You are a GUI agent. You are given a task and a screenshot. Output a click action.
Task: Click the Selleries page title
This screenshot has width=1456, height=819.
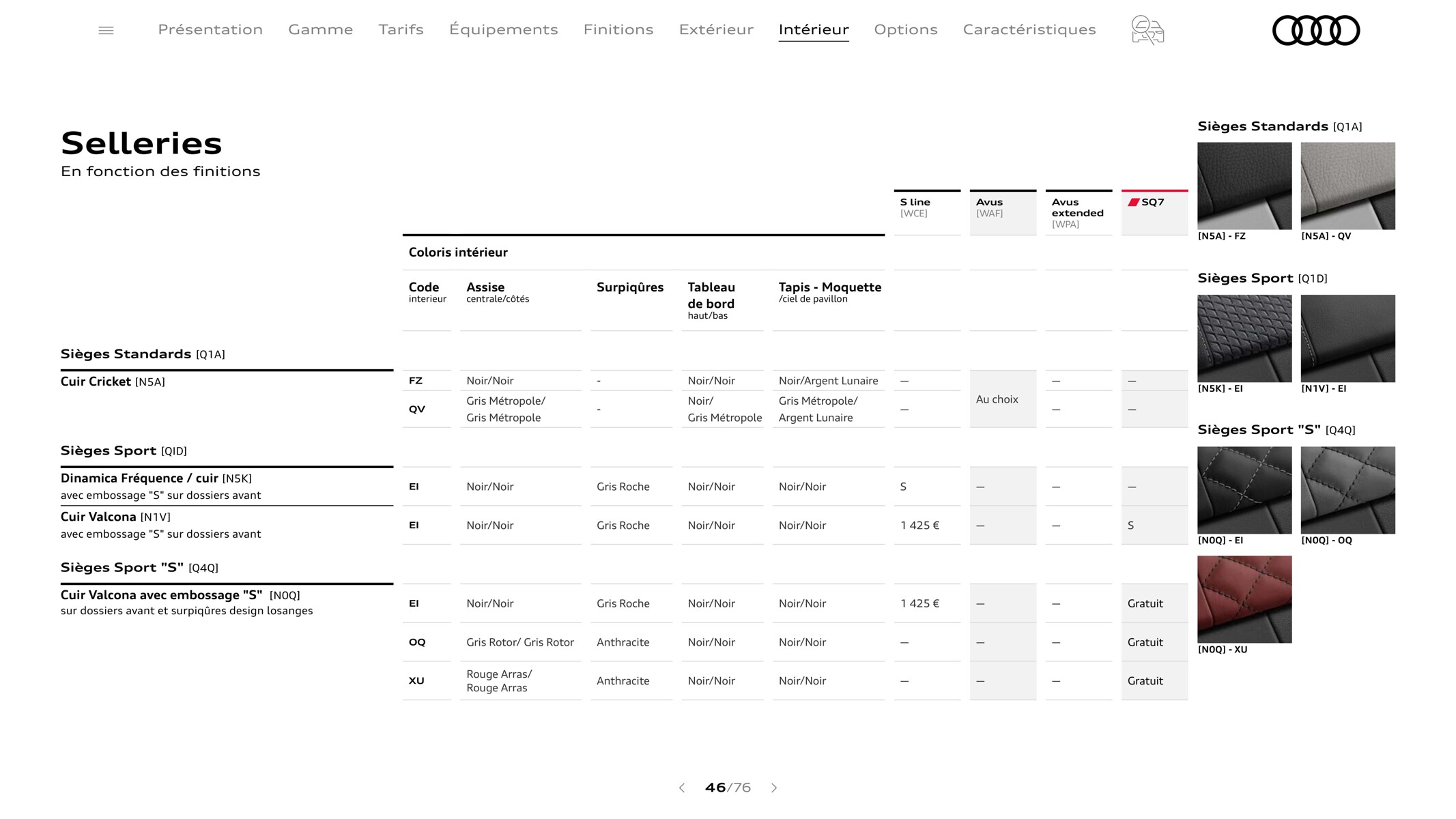[141, 143]
